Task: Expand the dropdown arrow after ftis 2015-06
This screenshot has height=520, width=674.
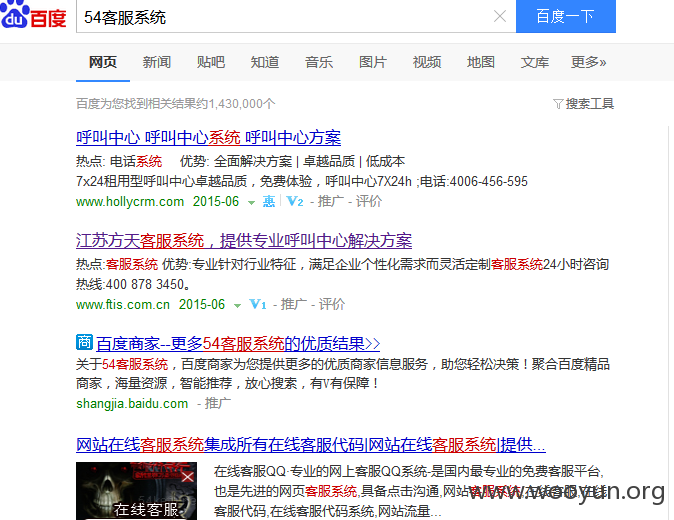Action: [237, 306]
